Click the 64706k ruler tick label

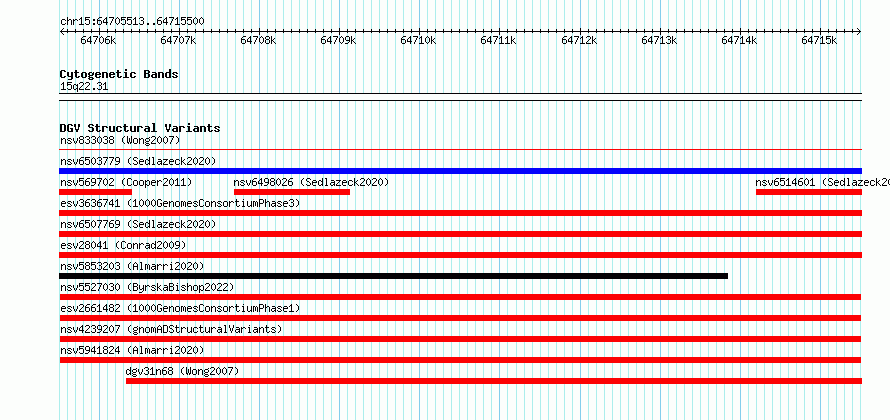[x=98, y=41]
